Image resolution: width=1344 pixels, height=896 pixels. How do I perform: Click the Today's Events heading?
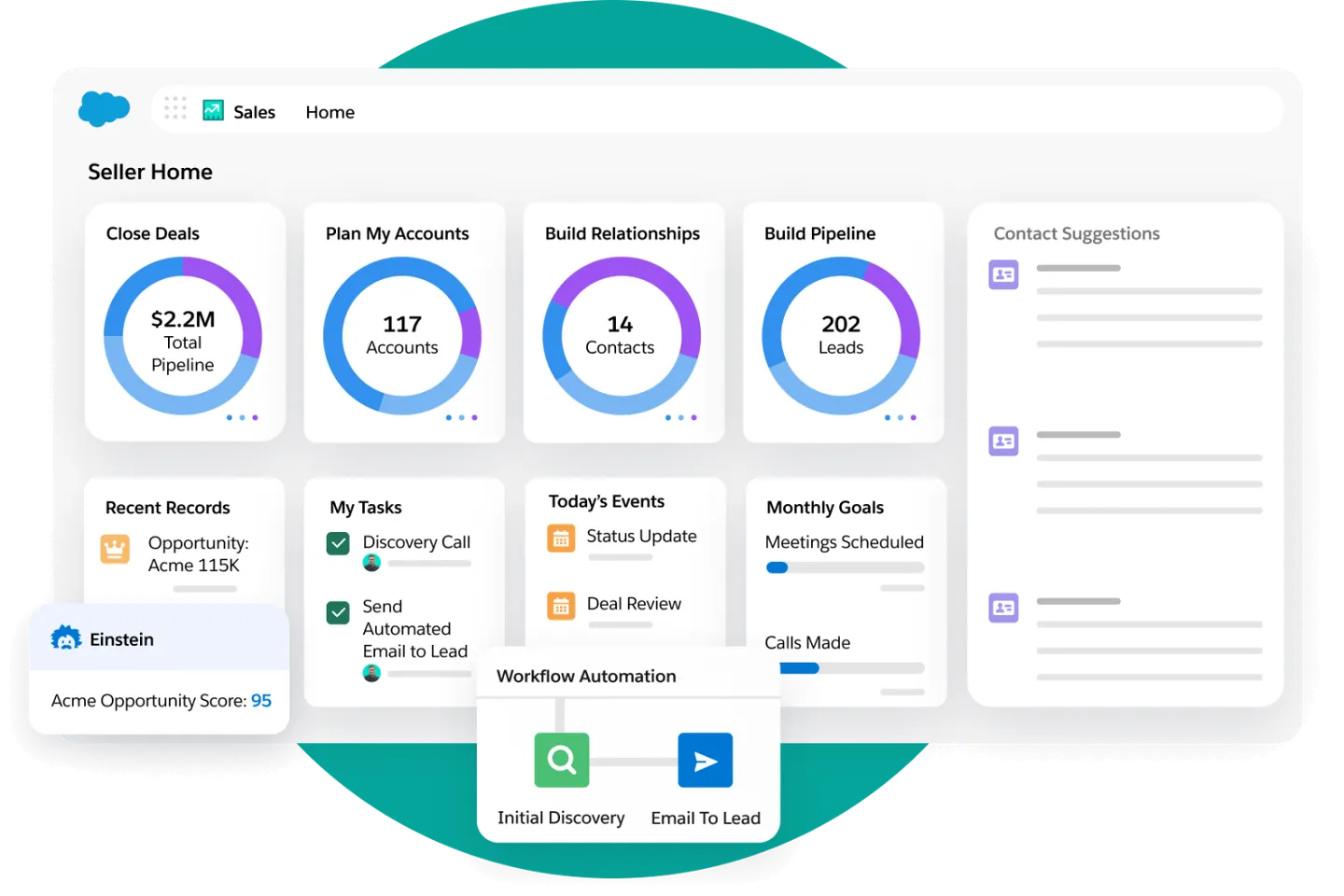[607, 501]
